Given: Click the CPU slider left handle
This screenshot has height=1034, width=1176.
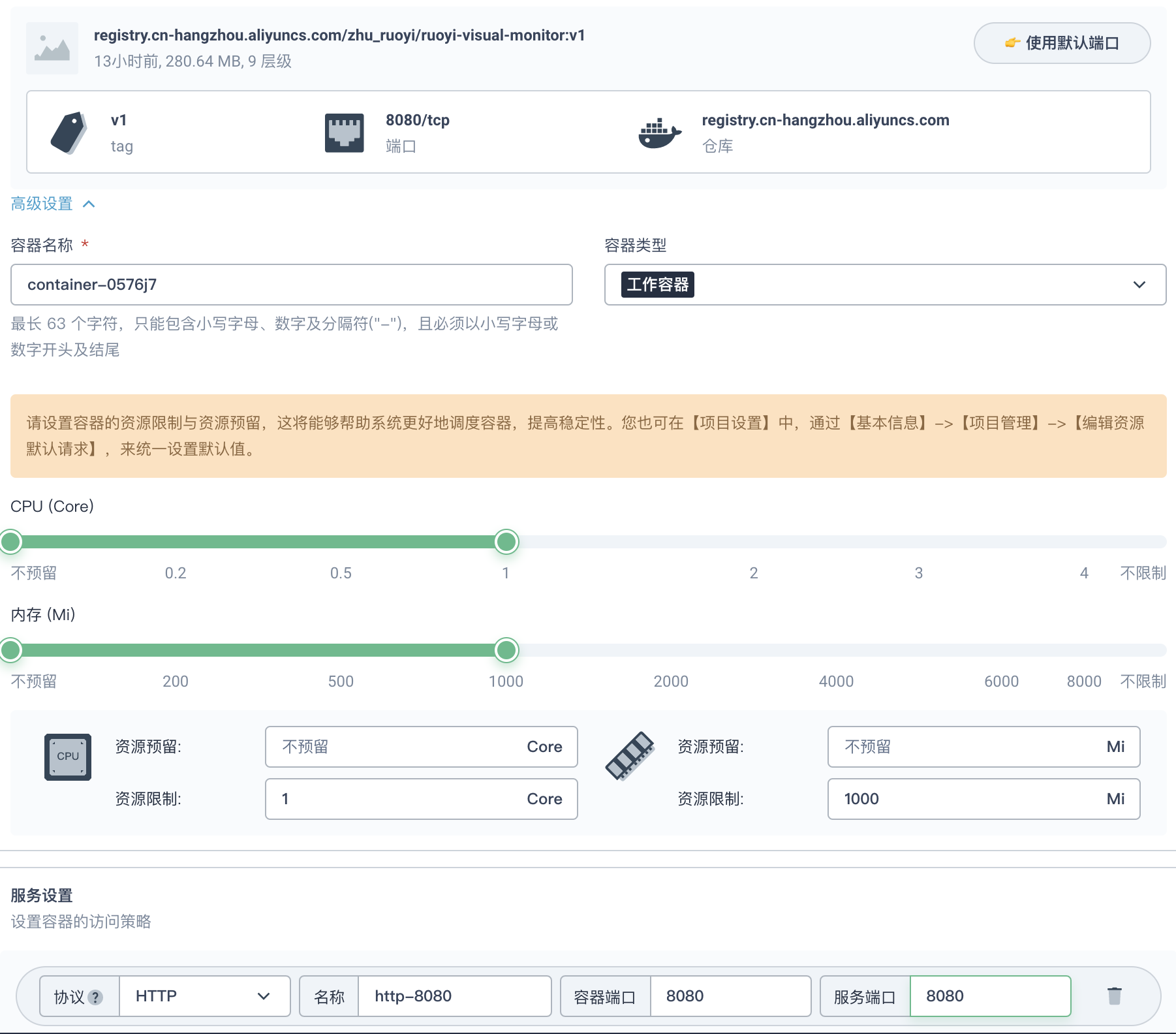Looking at the screenshot, I should pos(10,542).
